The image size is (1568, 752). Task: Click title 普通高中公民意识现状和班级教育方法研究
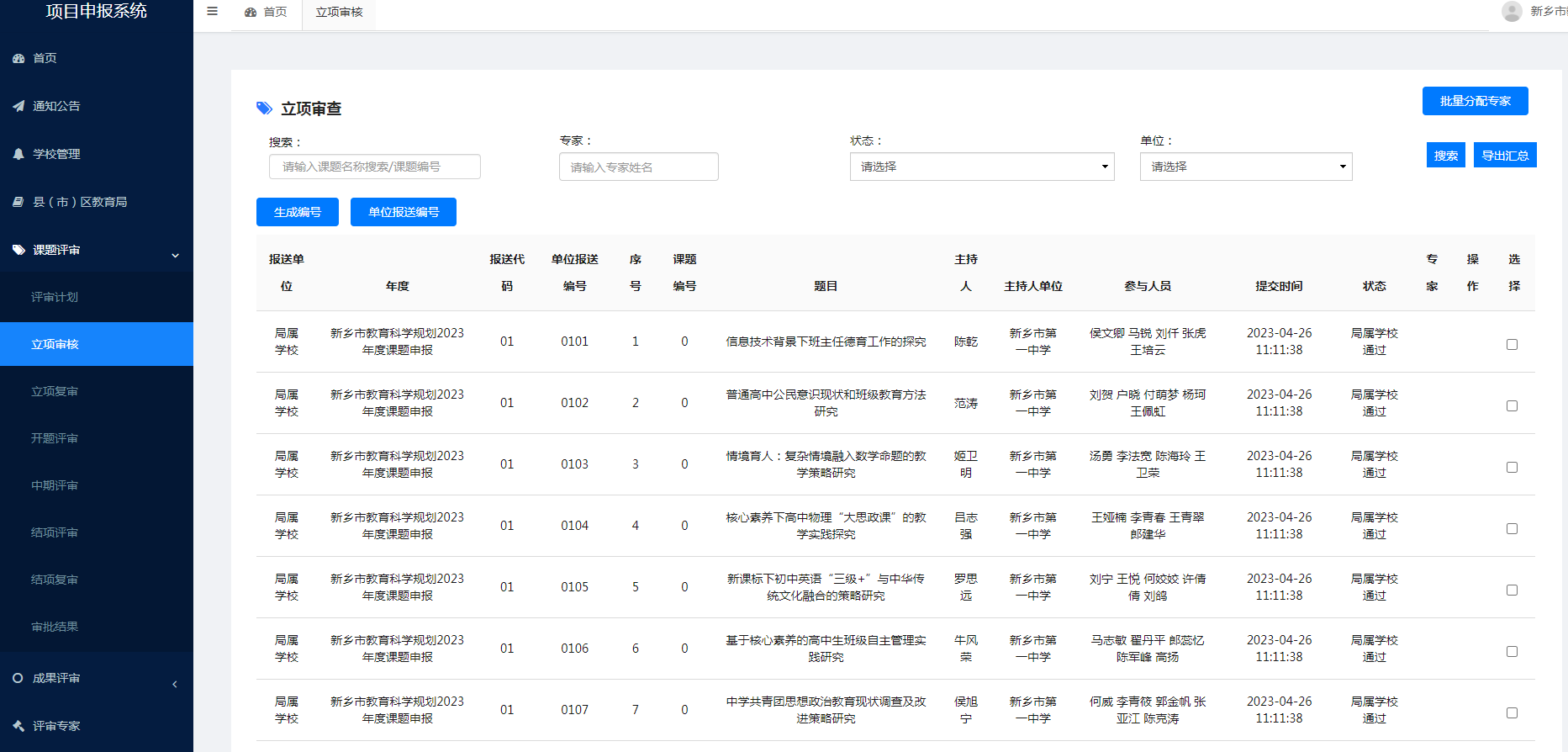(x=826, y=403)
